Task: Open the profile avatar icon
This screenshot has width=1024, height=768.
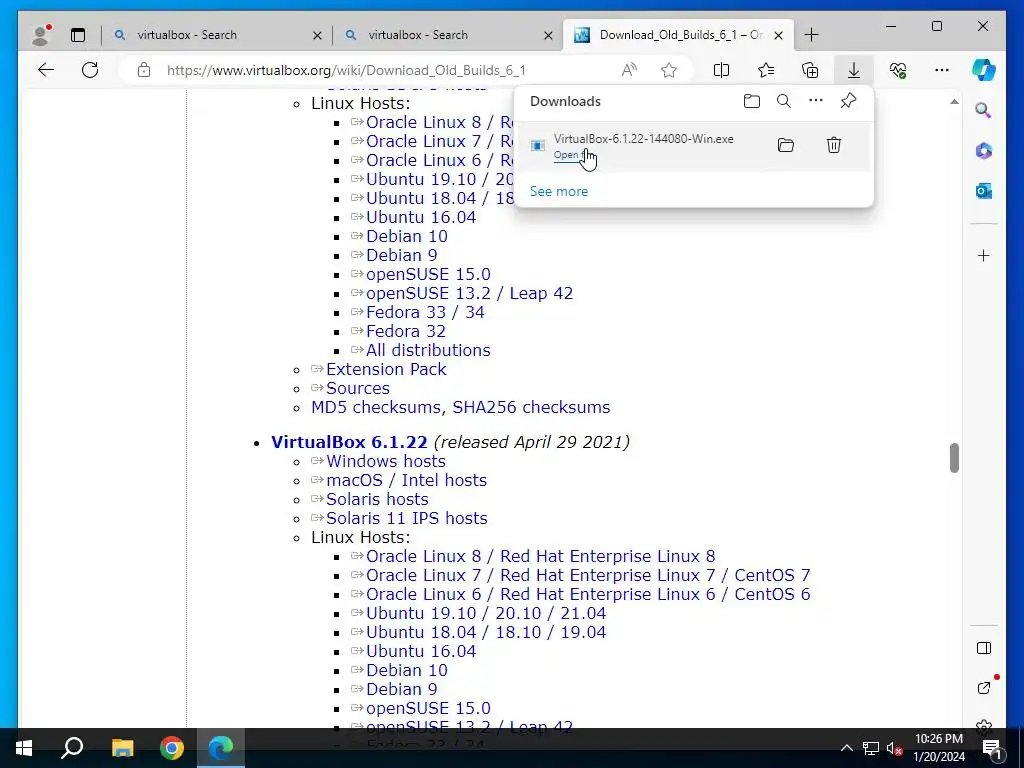Action: click(40, 35)
